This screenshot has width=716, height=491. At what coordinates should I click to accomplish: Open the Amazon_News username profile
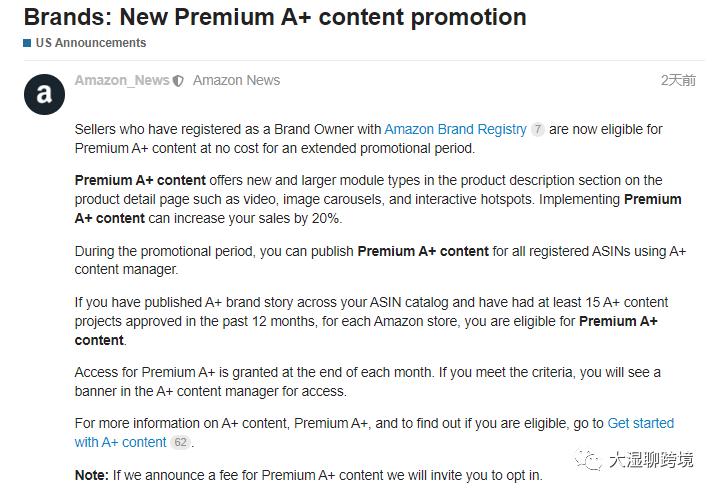[x=122, y=80]
